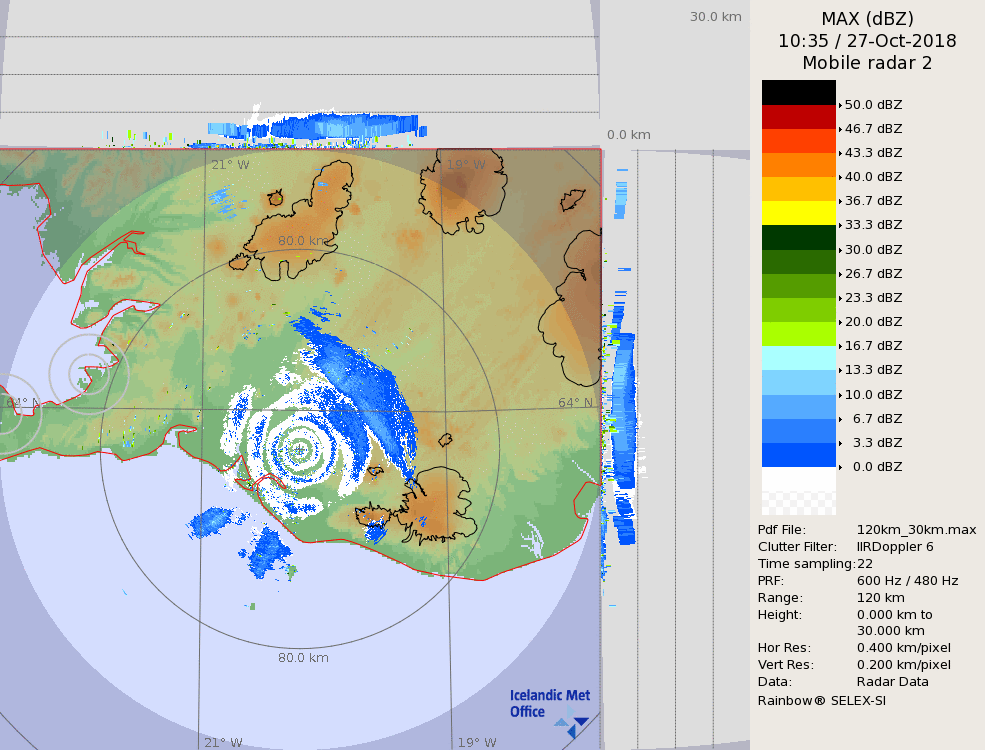Click the upper 80.0 km range ring label

(303, 241)
